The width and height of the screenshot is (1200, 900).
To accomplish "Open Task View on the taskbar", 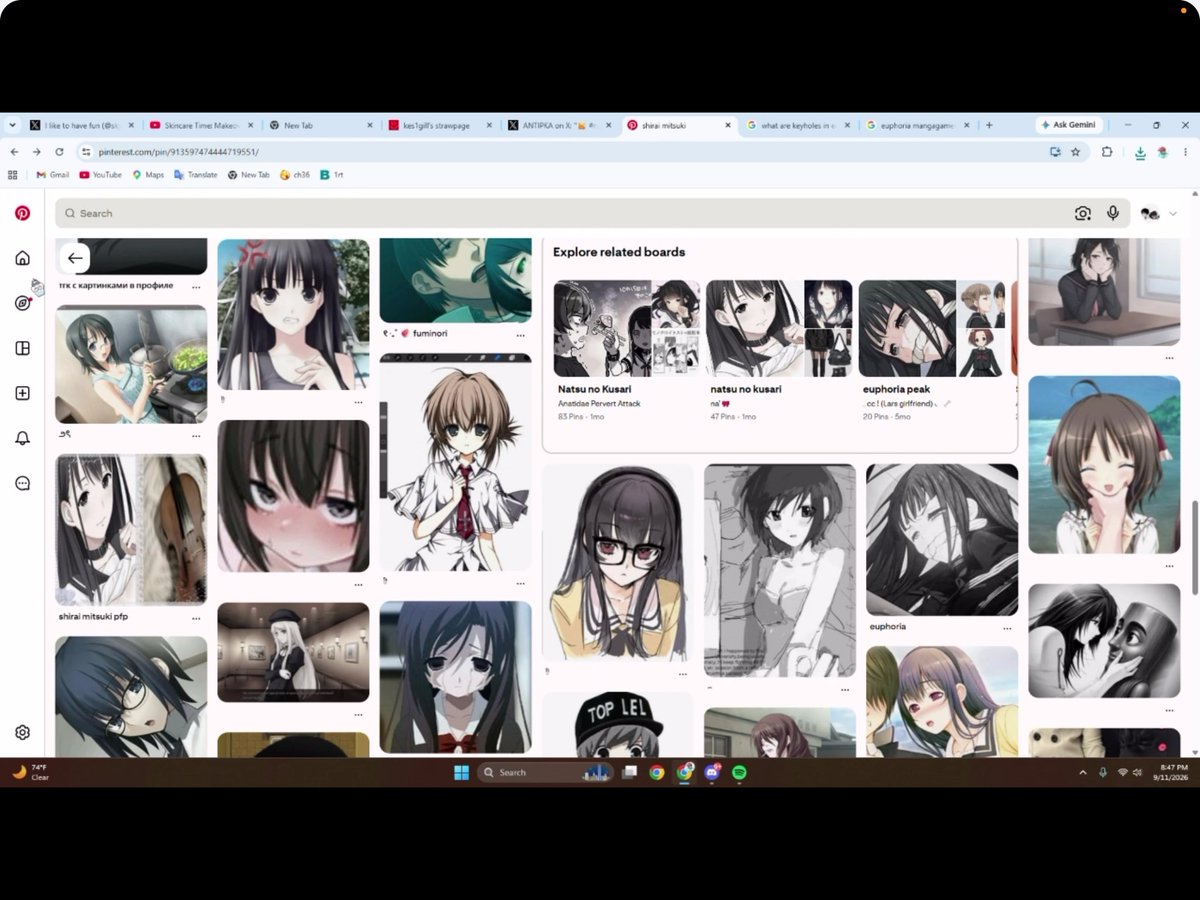I will 629,772.
